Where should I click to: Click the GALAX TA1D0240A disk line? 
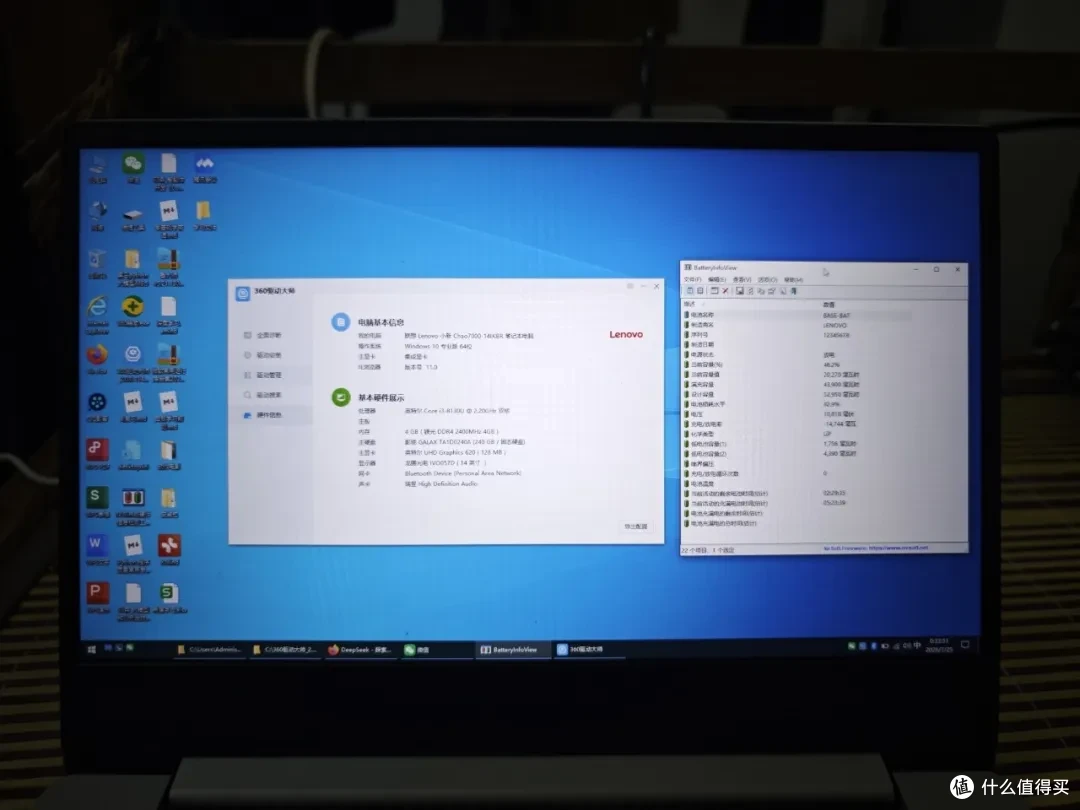[465, 442]
